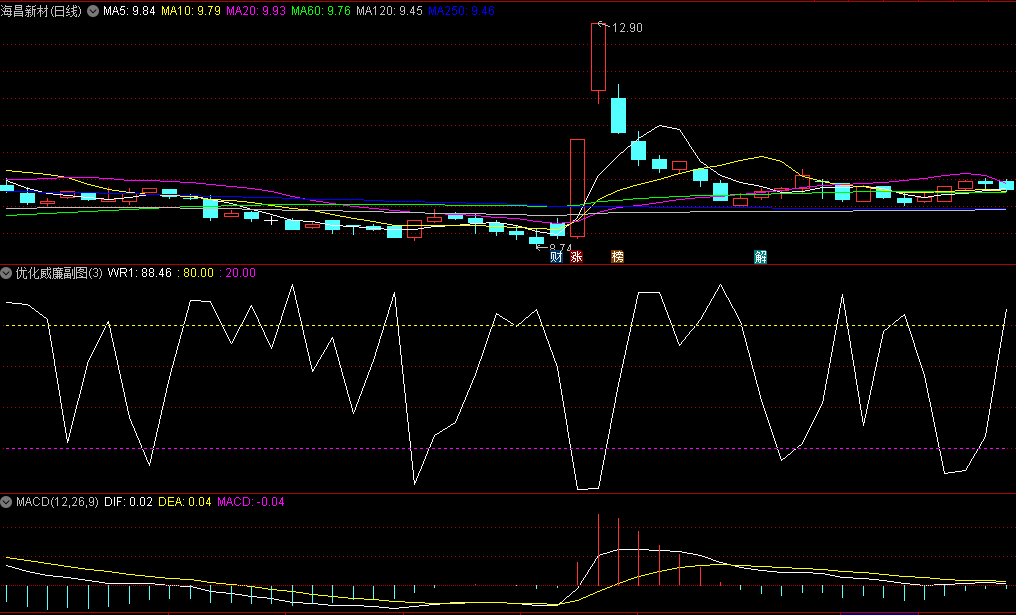Viewport: 1016px width, 615px height.
Task: Click the 12.90 high price label
Action: point(627,28)
